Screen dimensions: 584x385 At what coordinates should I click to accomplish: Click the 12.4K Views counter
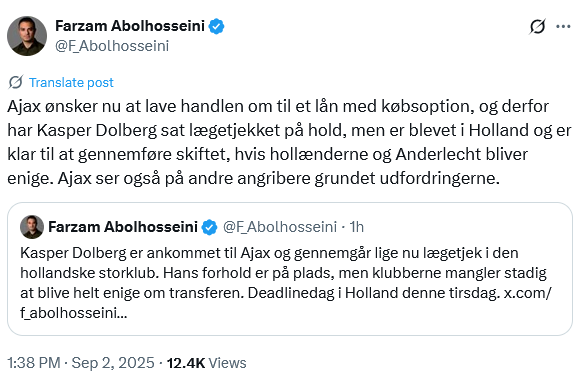(x=206, y=363)
